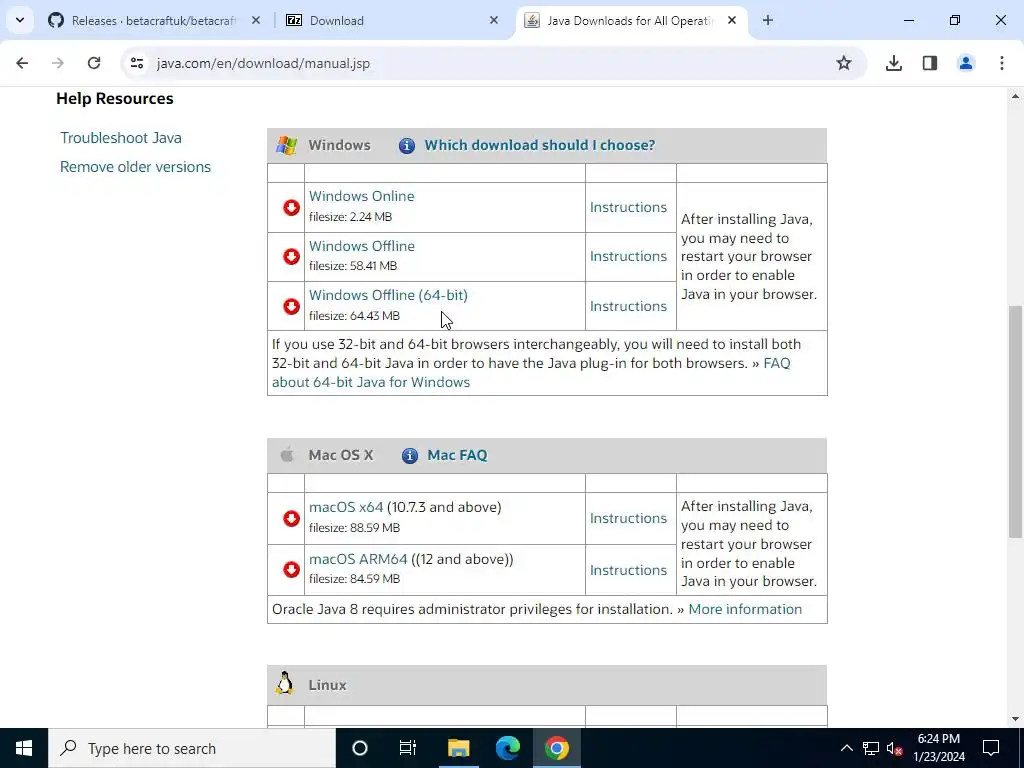The height and width of the screenshot is (768, 1024).
Task: Click the Linux penguin icon in the section header
Action: [284, 683]
